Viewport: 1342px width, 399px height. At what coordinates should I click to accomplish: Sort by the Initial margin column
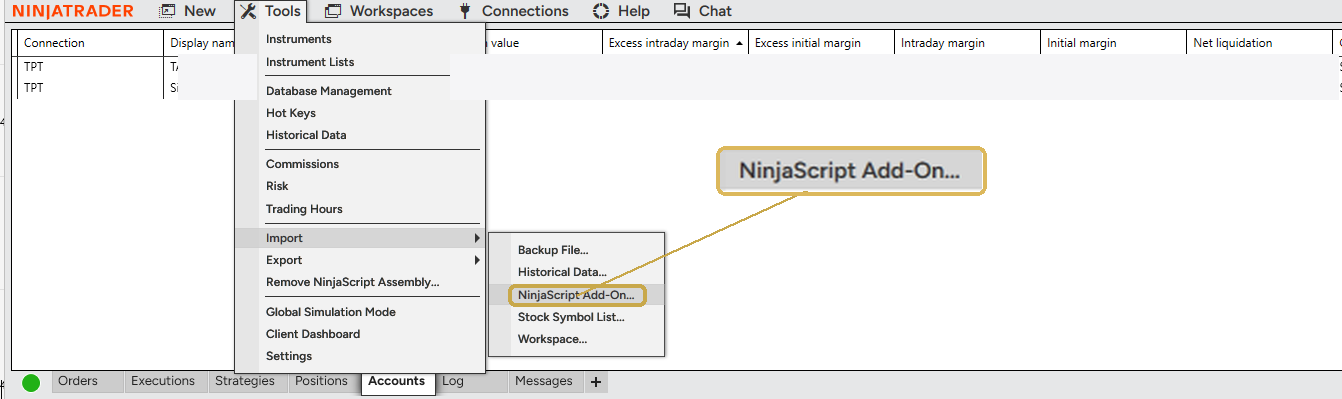point(1113,43)
